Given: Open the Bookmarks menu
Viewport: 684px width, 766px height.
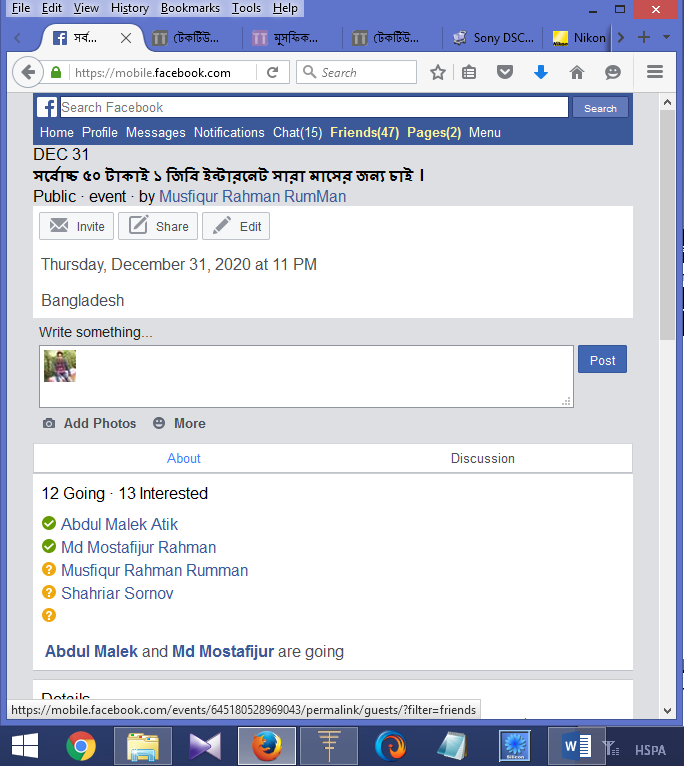Looking at the screenshot, I should coord(190,8).
